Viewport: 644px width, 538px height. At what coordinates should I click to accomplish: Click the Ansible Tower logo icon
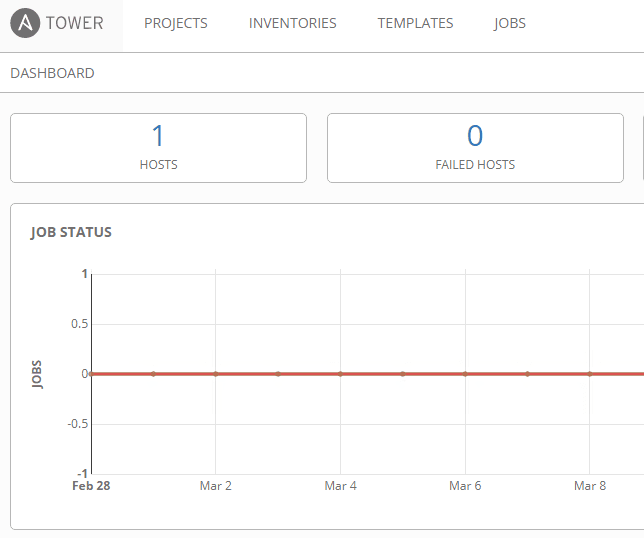click(26, 23)
